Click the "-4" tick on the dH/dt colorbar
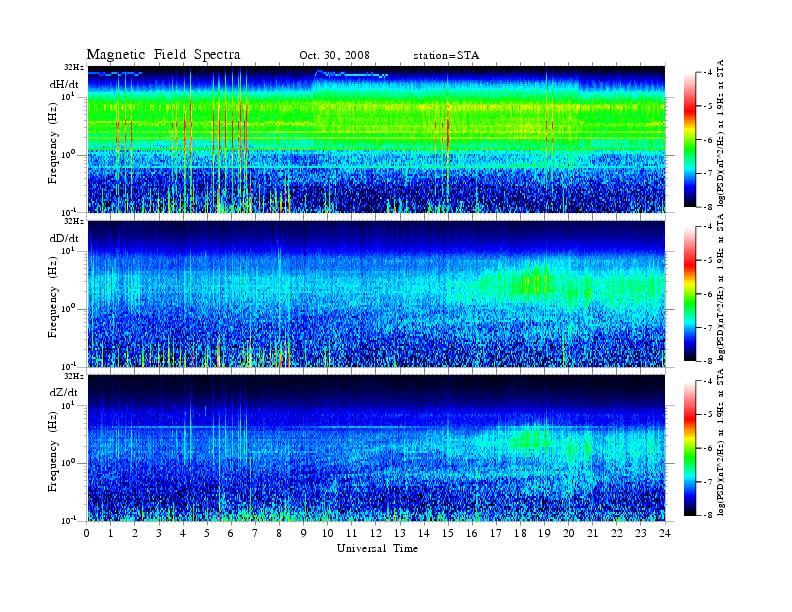Viewport: 792px width, 612px height. (x=708, y=73)
